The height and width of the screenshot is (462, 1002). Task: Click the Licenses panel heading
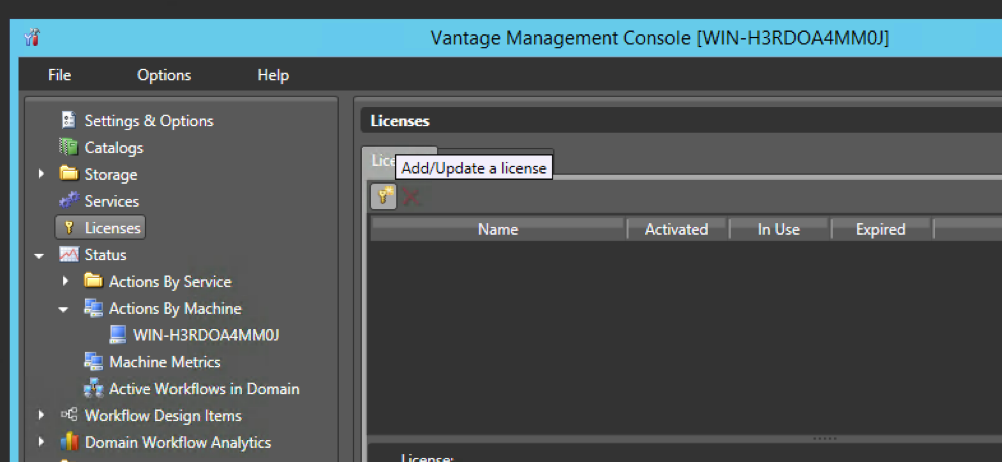[400, 121]
